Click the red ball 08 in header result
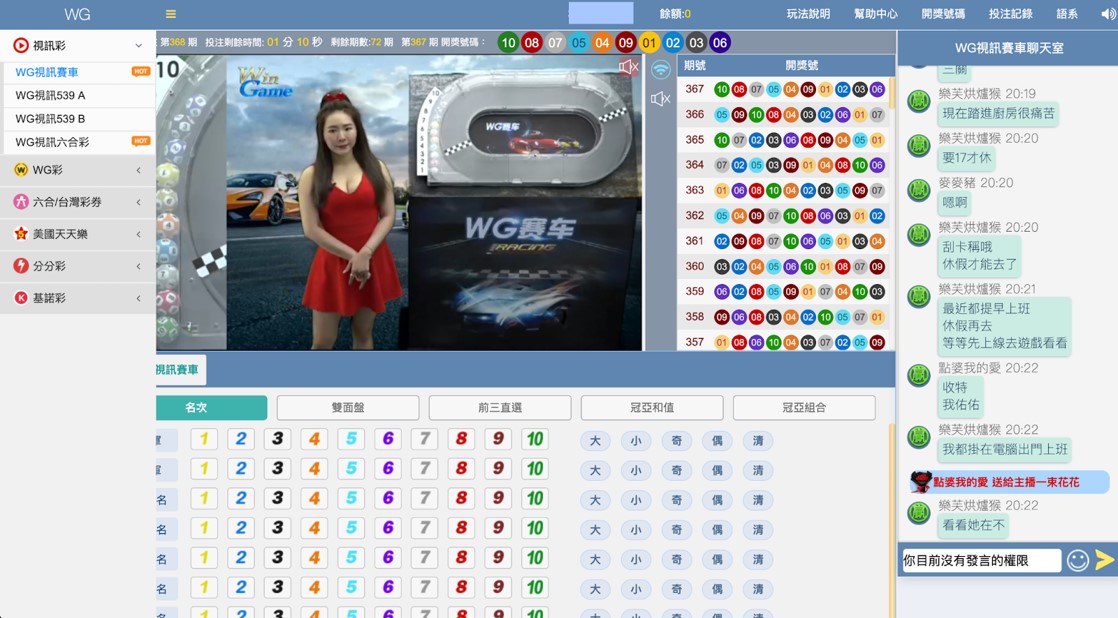The height and width of the screenshot is (618, 1118). pos(532,43)
